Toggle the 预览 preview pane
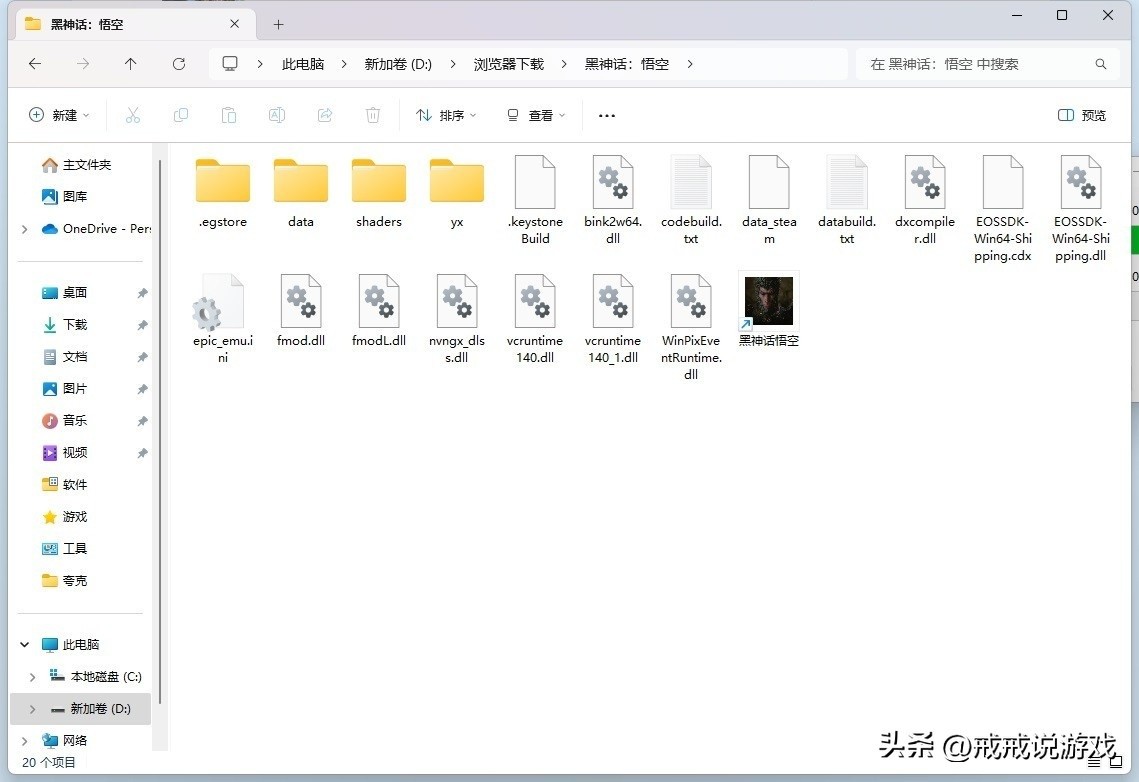This screenshot has height=782, width=1139. tap(1082, 115)
